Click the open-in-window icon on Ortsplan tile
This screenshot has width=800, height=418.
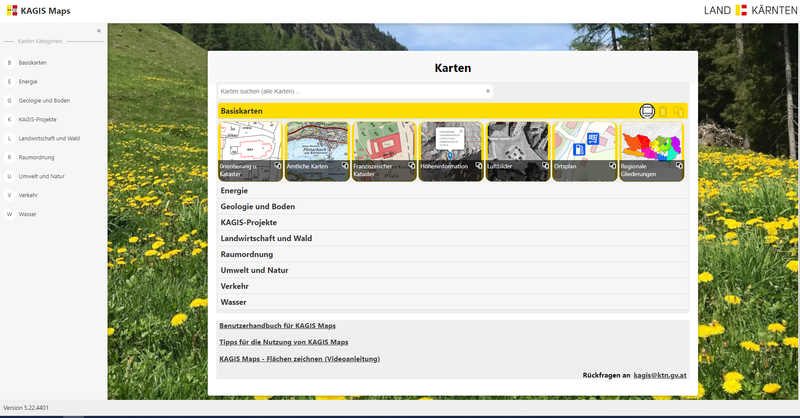pos(612,166)
